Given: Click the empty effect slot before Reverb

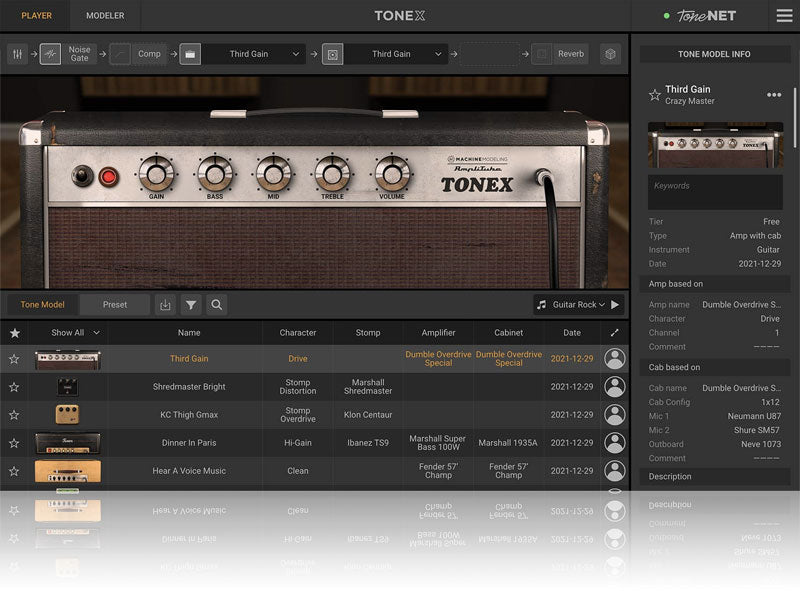Looking at the screenshot, I should (490, 54).
